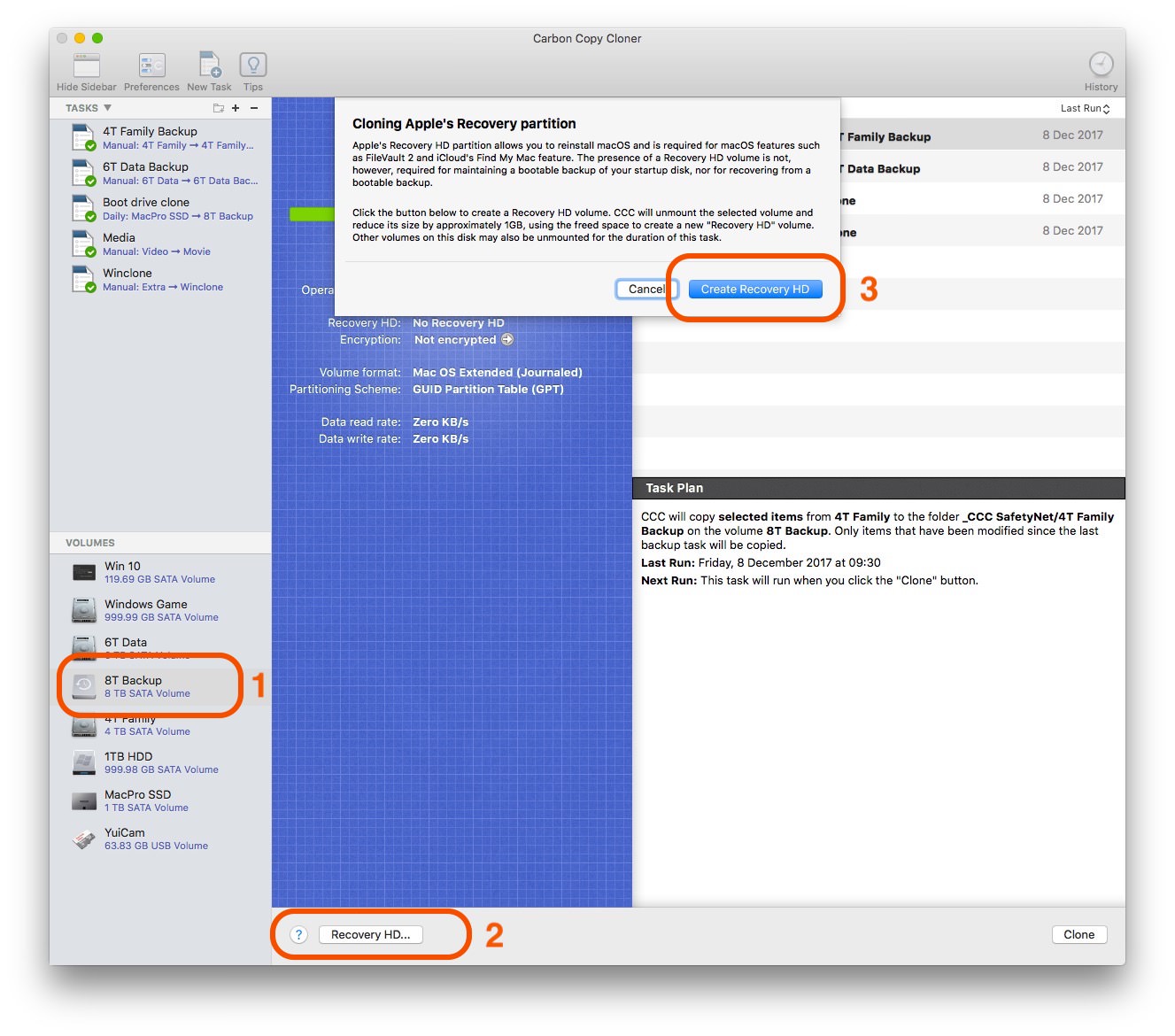Click the Hide Sidebar toolbar icon

[x=87, y=66]
